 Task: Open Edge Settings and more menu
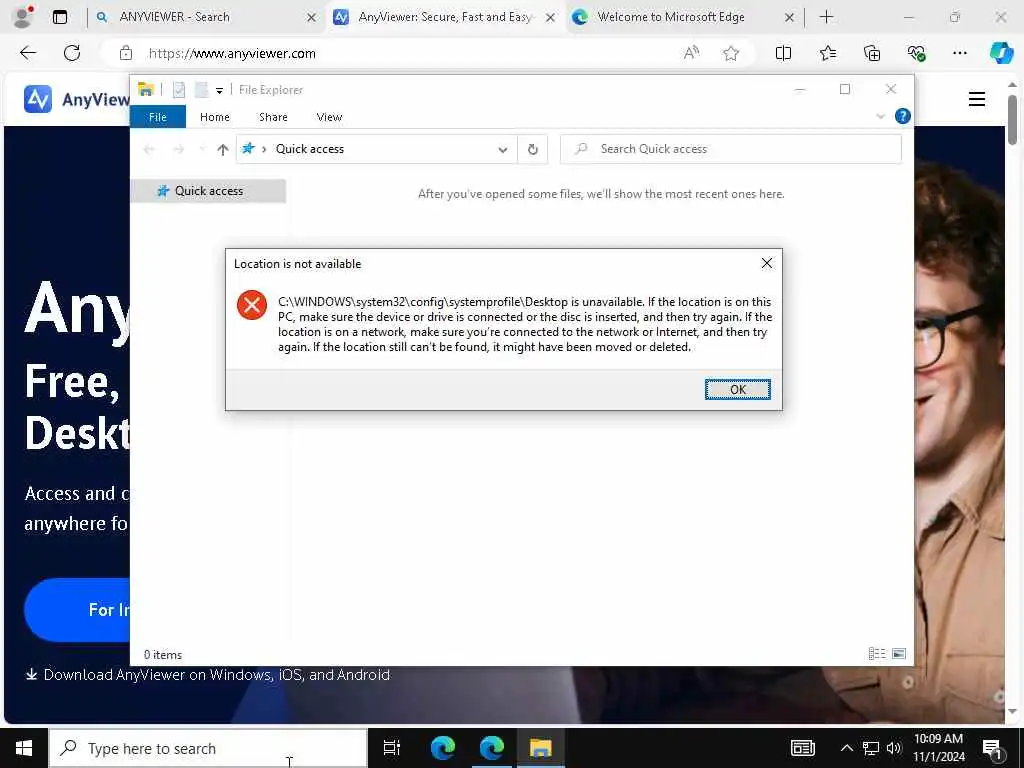click(x=959, y=53)
